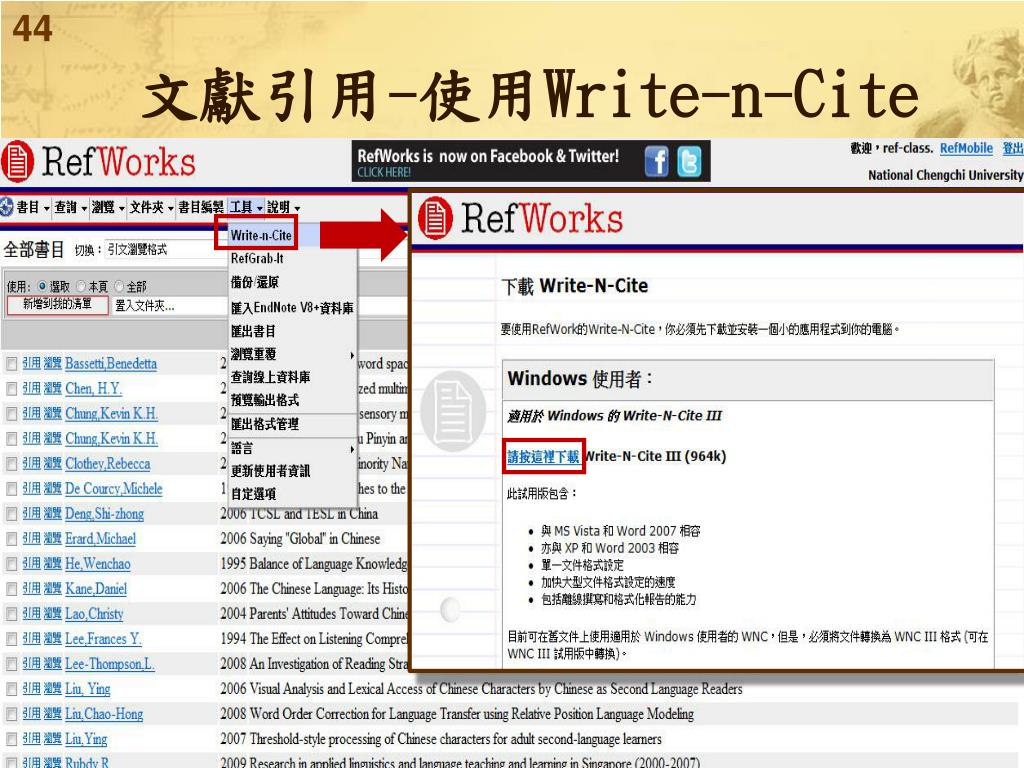This screenshot has height=768, width=1024.
Task: Choose 自定選項 from the tools menu
Action: pyautogui.click(x=253, y=494)
